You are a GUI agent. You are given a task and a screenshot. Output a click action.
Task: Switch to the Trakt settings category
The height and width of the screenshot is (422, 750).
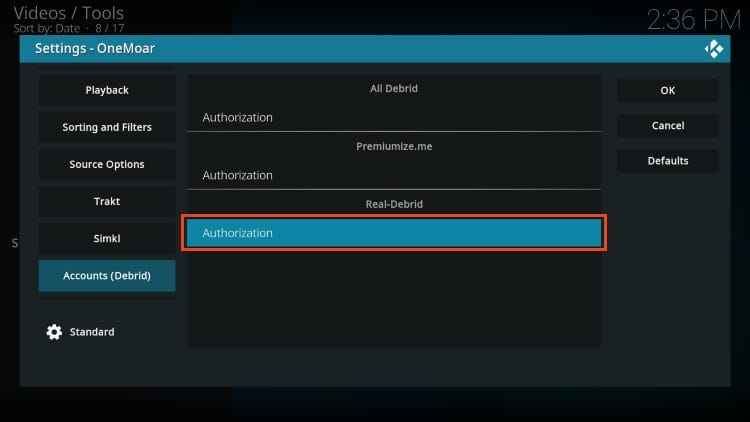point(107,201)
